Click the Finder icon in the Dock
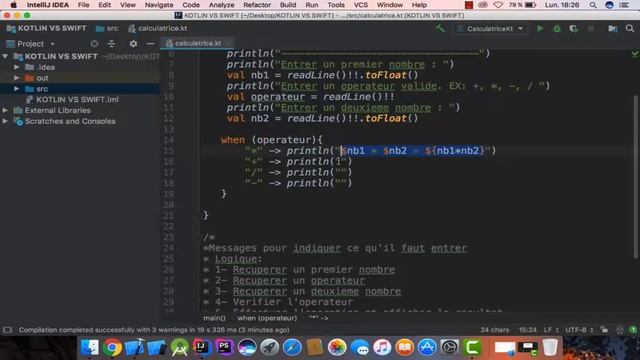640x360 pixels. point(89,348)
